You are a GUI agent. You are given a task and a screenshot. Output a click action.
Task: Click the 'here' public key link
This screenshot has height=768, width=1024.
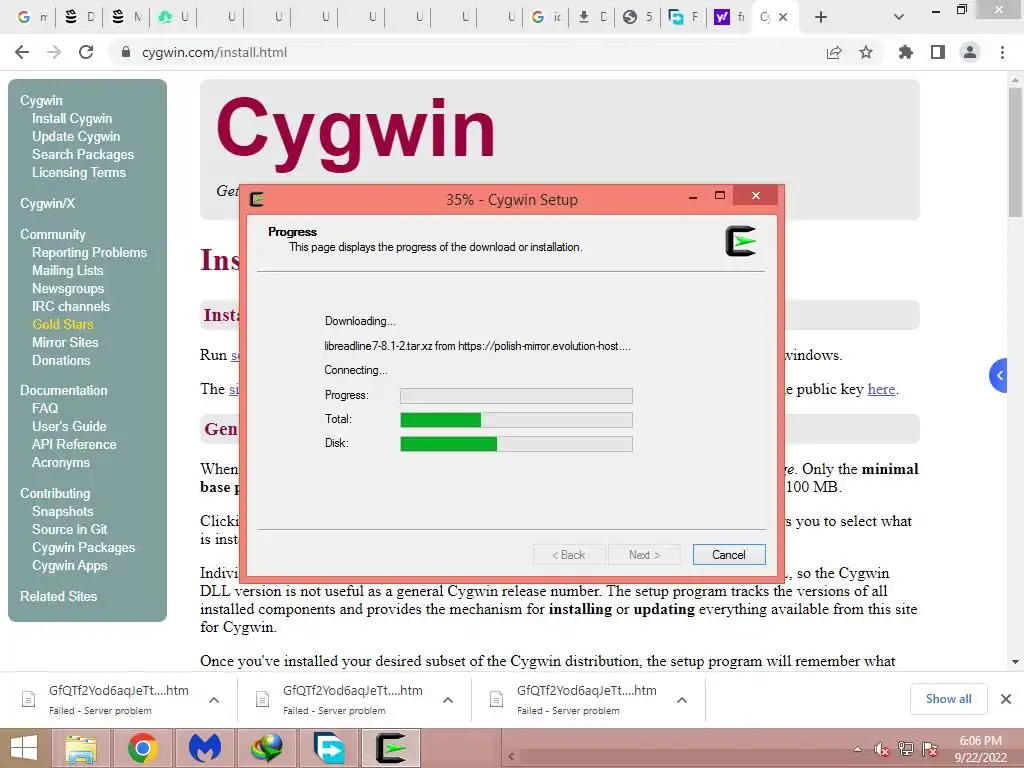pos(881,389)
